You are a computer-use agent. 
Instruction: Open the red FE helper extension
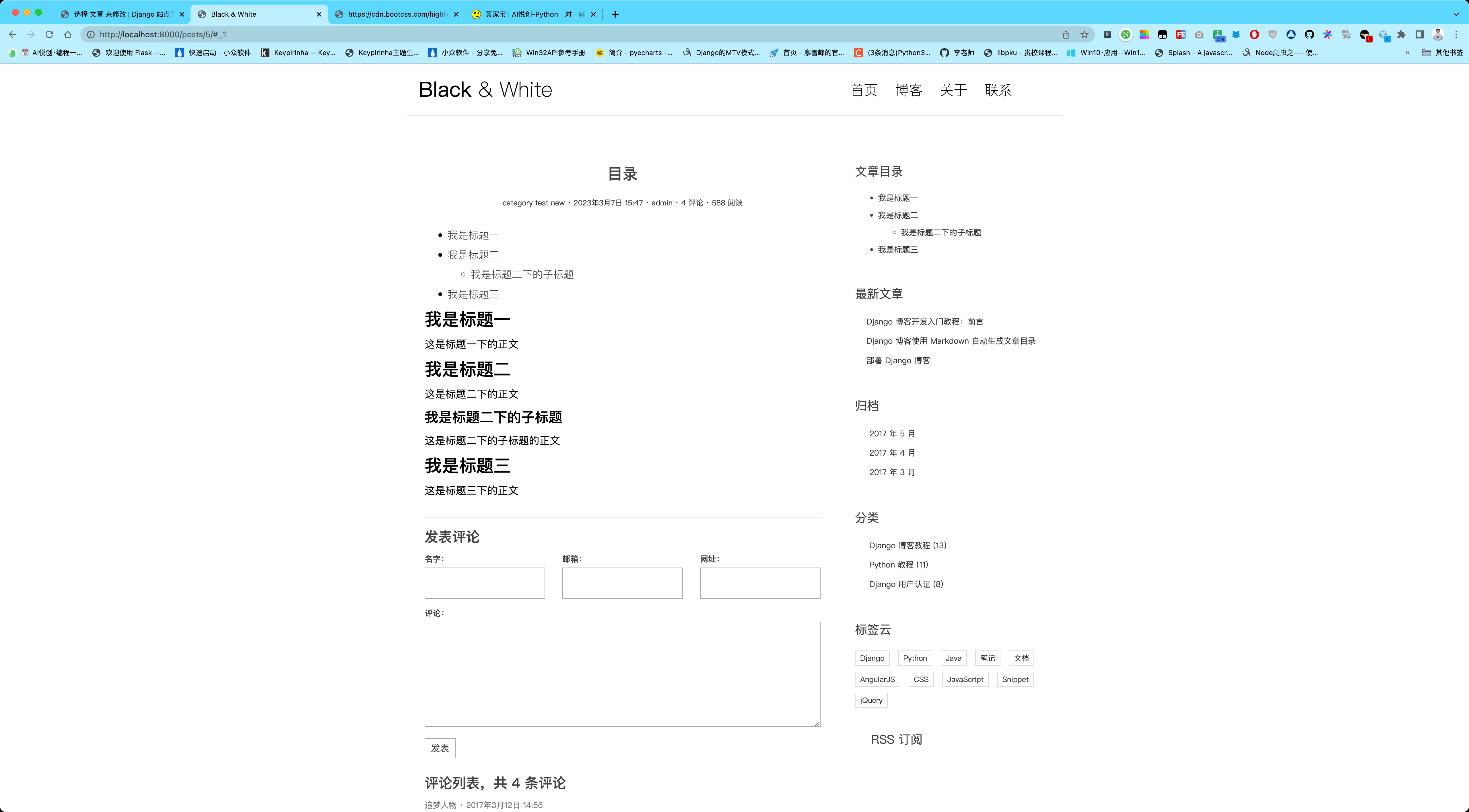1180,34
